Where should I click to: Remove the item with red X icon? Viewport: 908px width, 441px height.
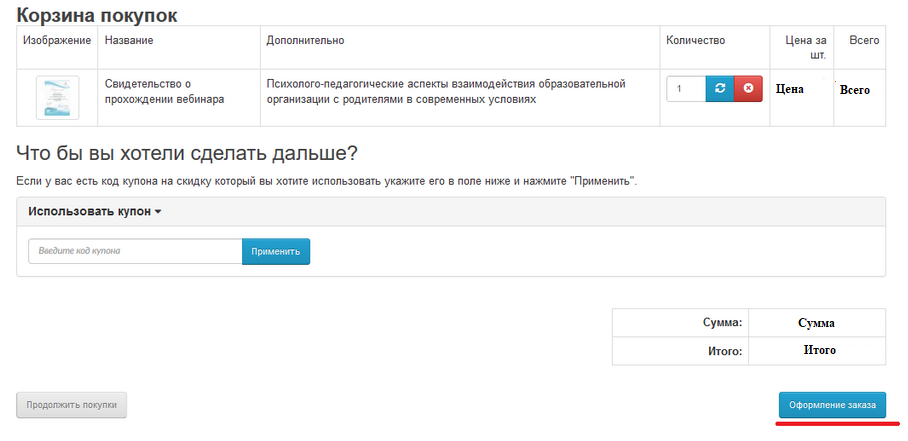click(747, 89)
